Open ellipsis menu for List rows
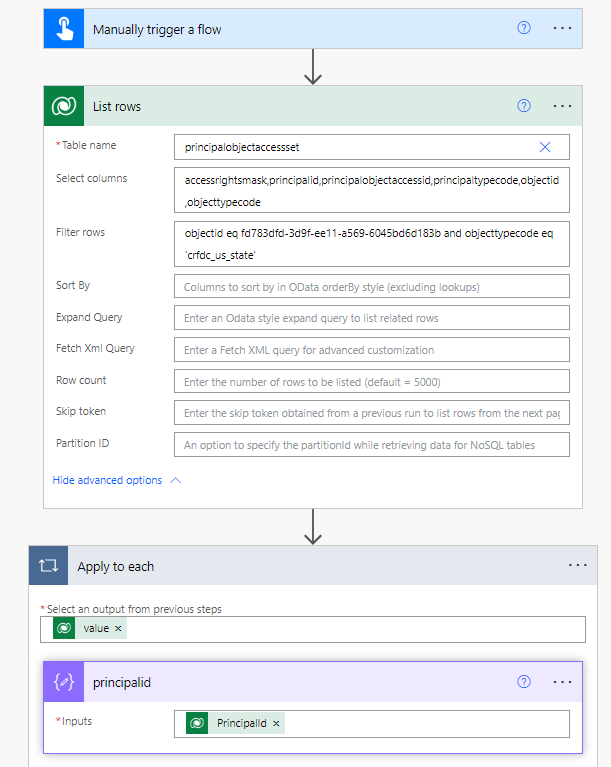Screen dimensions: 611x767 coord(563,106)
